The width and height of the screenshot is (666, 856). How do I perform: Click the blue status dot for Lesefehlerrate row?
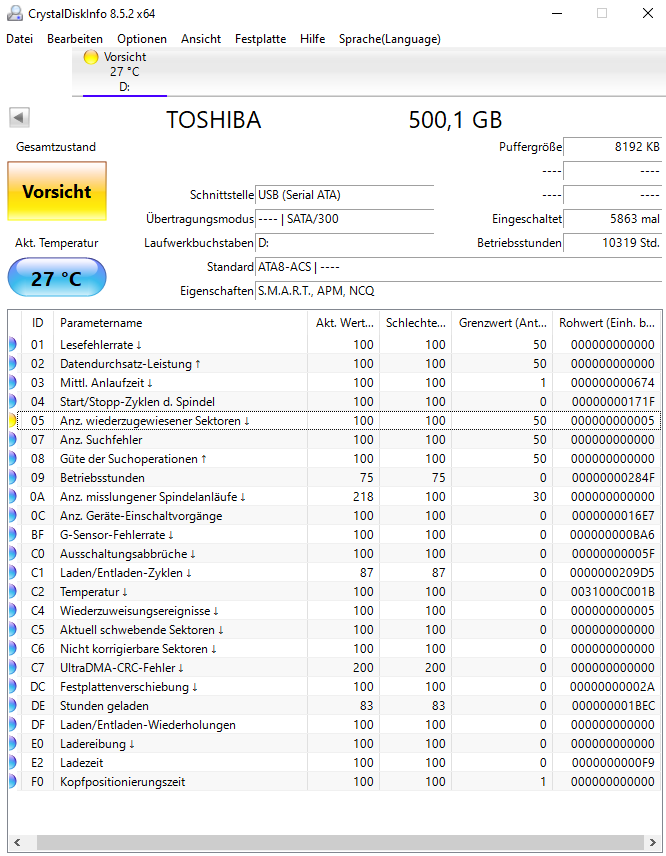(12, 344)
